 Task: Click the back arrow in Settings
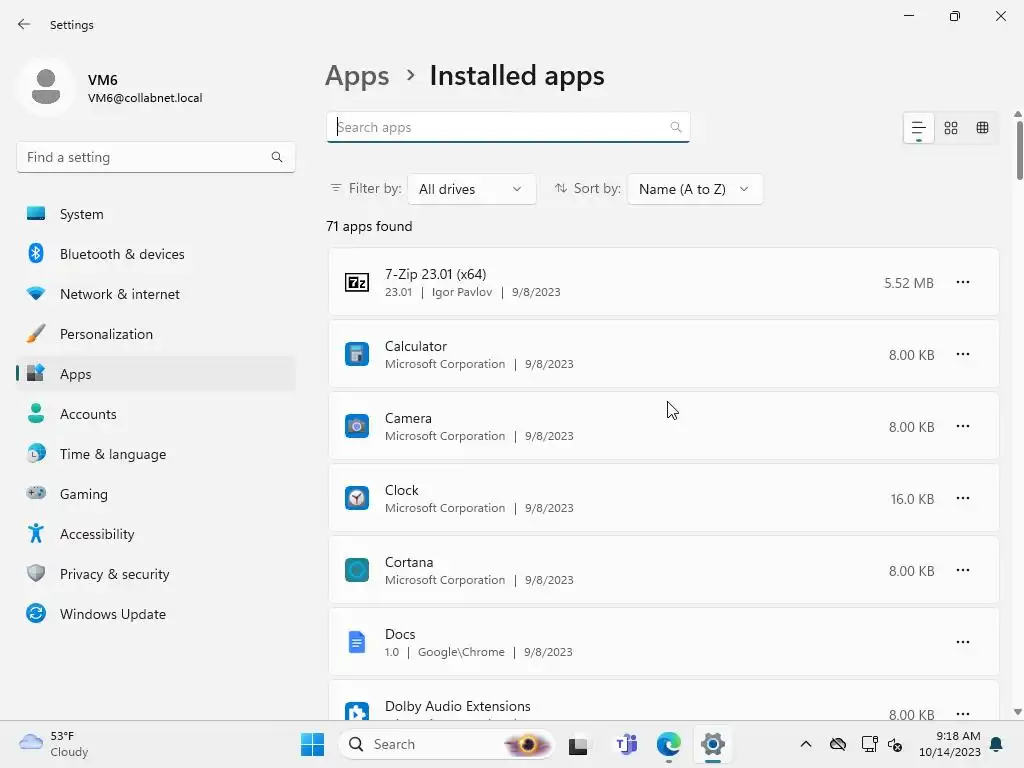[24, 25]
